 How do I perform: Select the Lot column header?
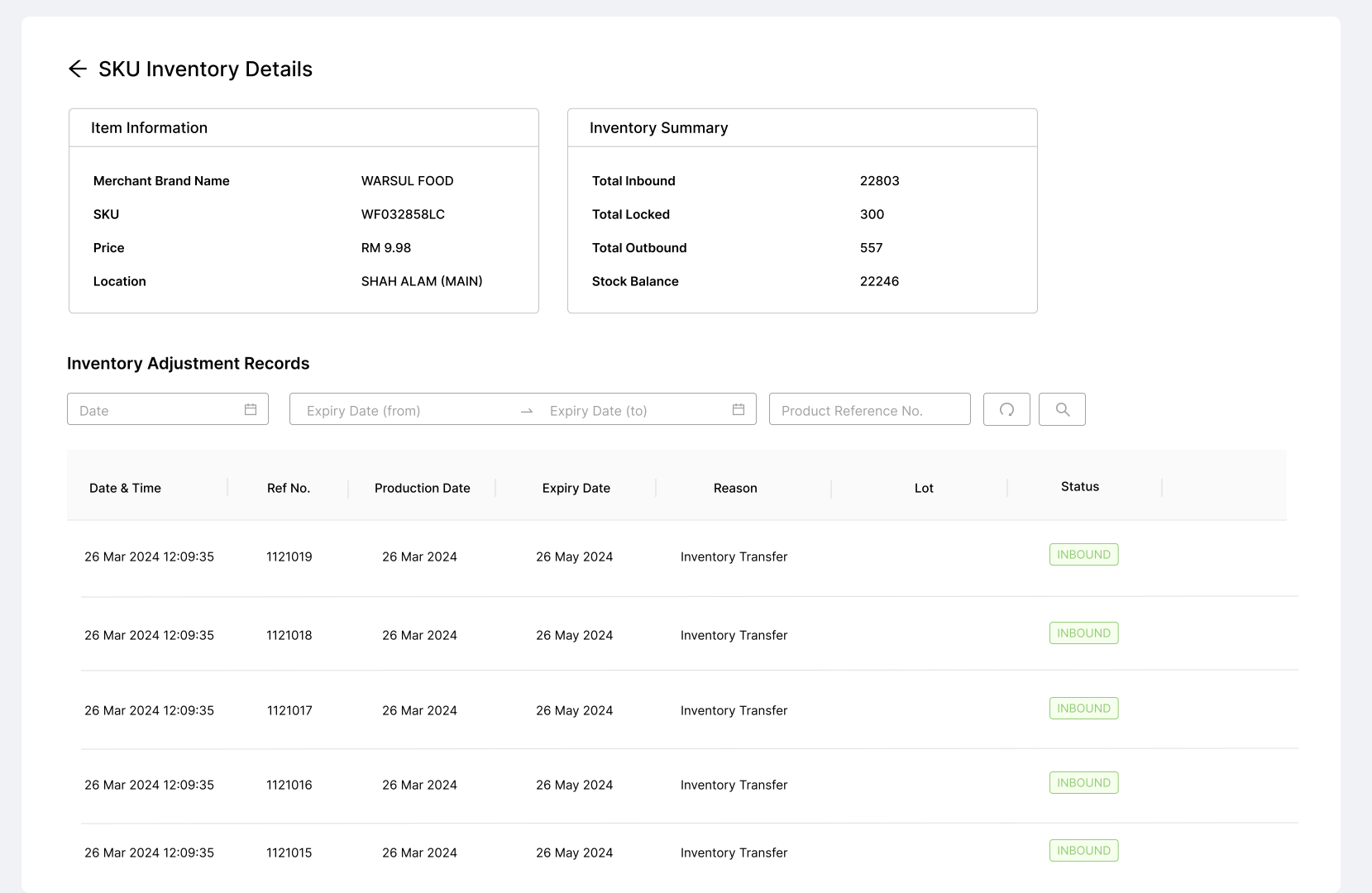point(924,488)
